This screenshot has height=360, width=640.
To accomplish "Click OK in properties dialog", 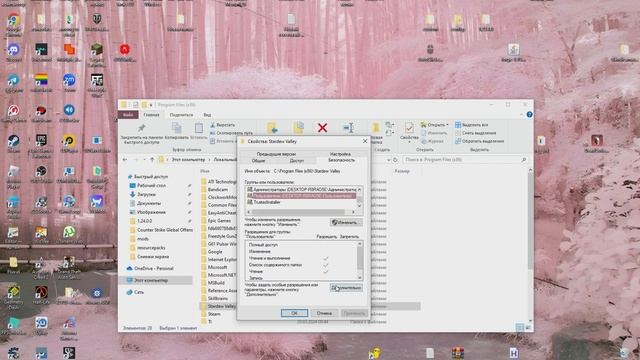I will [294, 313].
